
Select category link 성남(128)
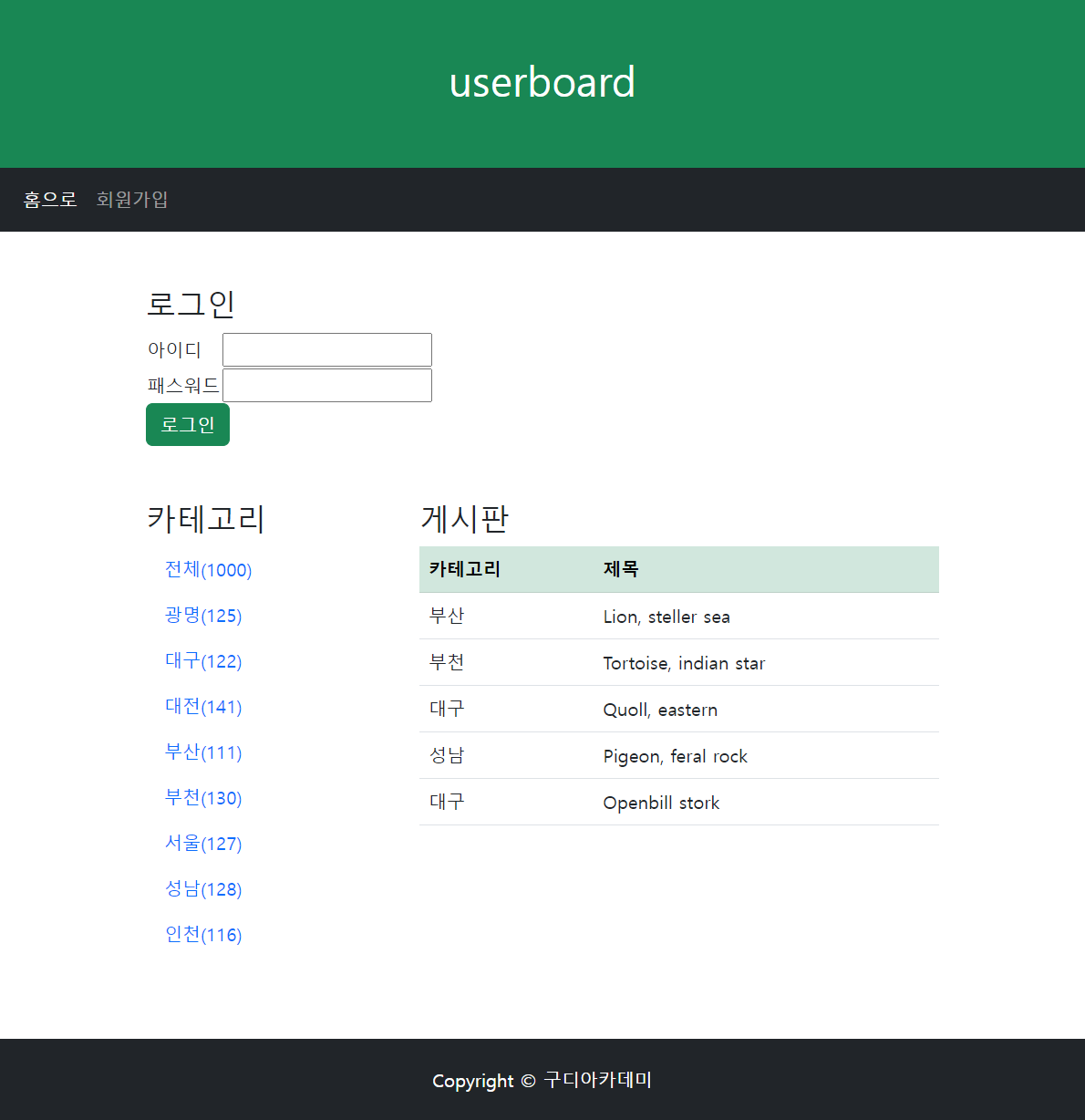click(x=203, y=889)
